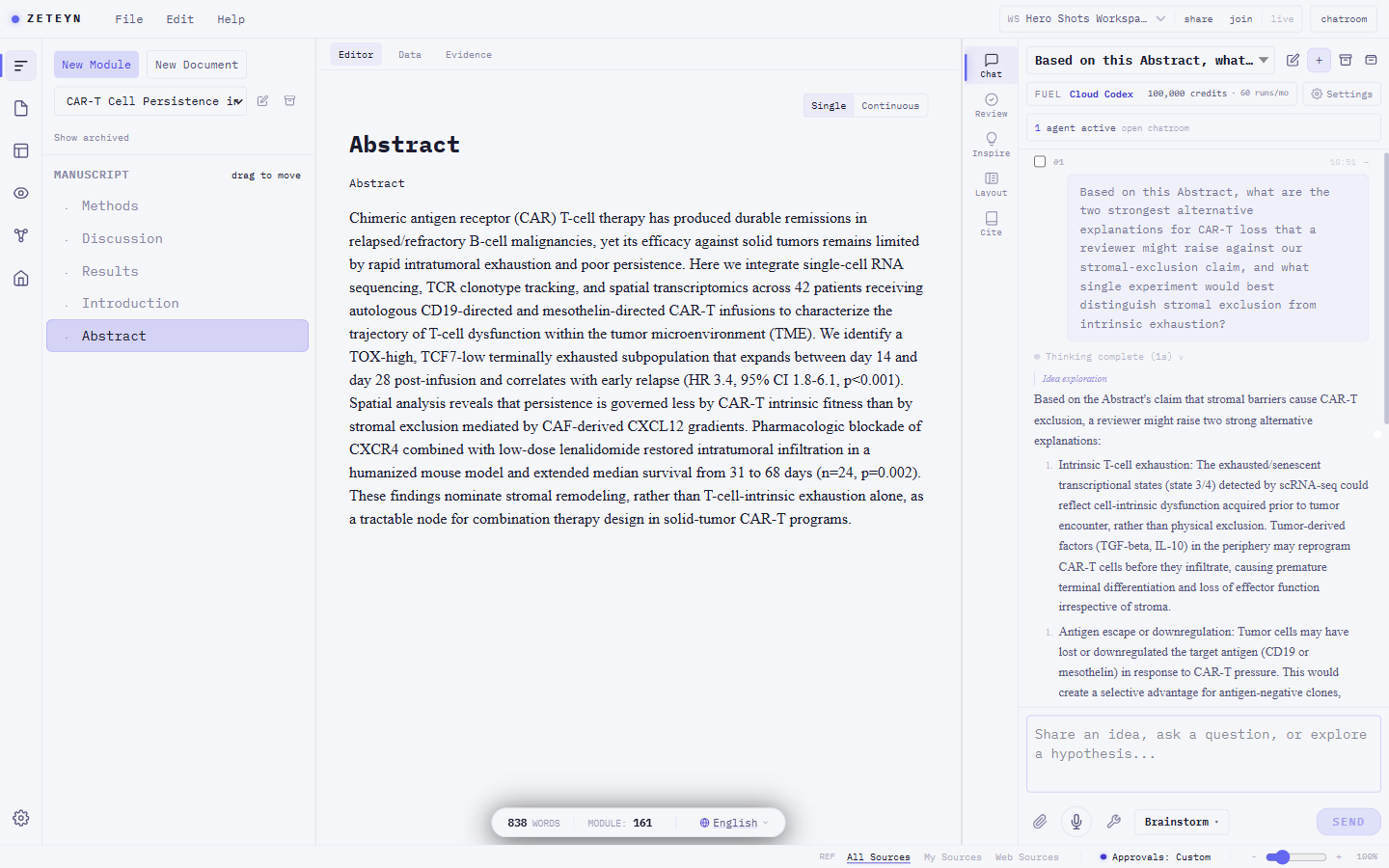This screenshot has width=1389, height=868.
Task: Collapse options for message #1 dash
Action: [1366, 162]
